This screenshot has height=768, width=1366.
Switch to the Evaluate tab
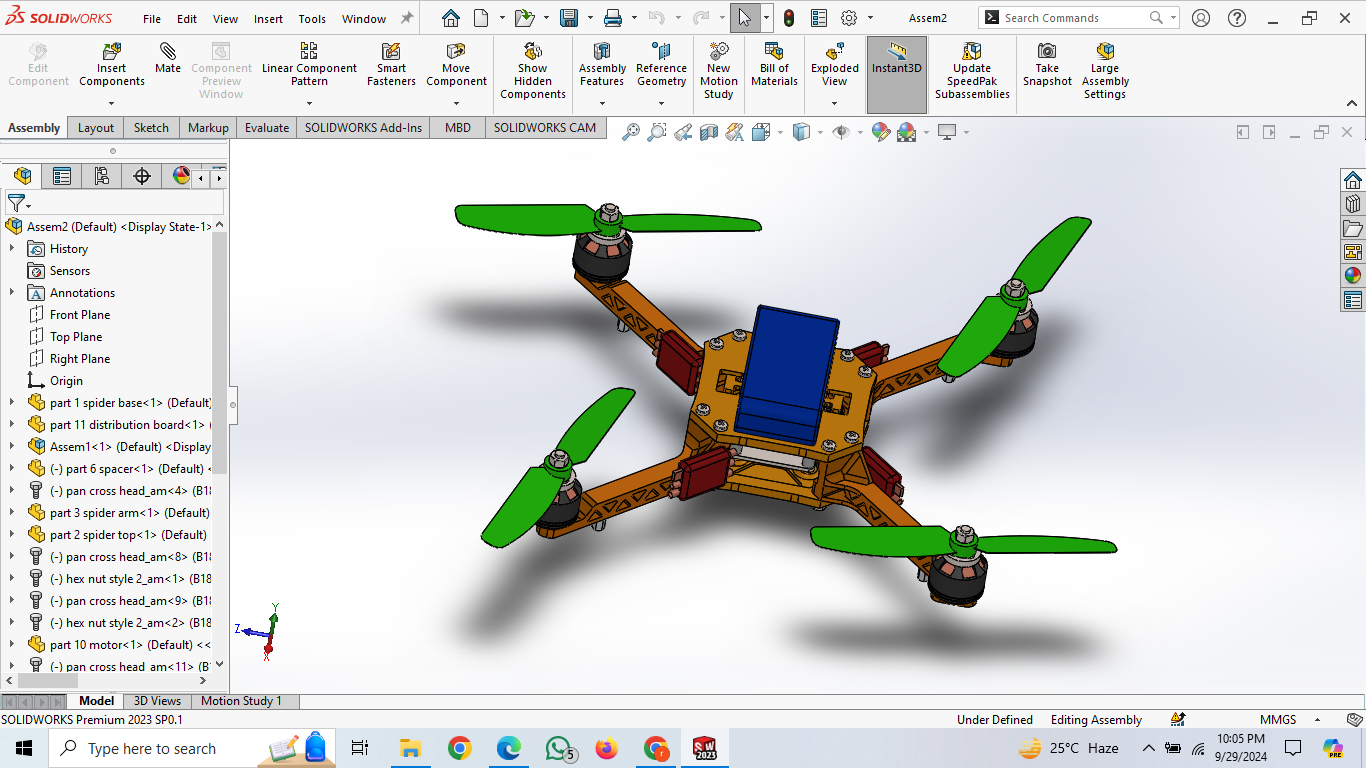[267, 127]
